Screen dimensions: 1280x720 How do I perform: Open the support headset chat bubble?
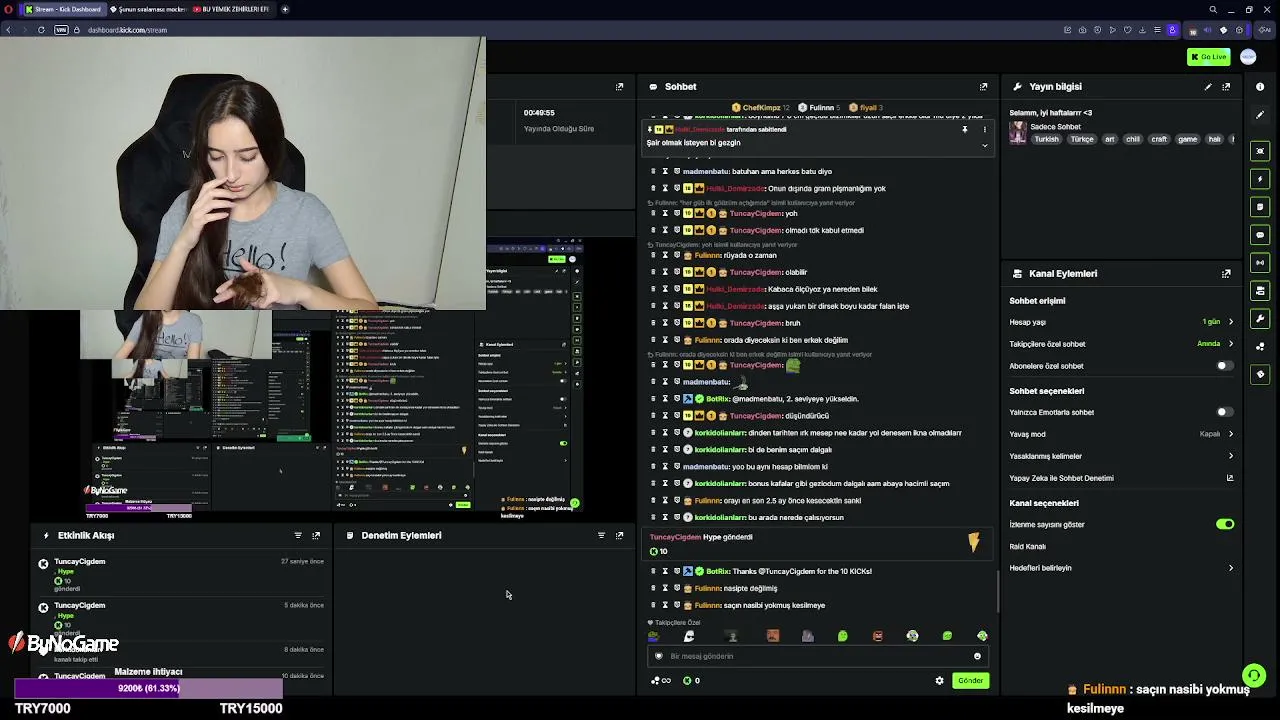click(1254, 675)
